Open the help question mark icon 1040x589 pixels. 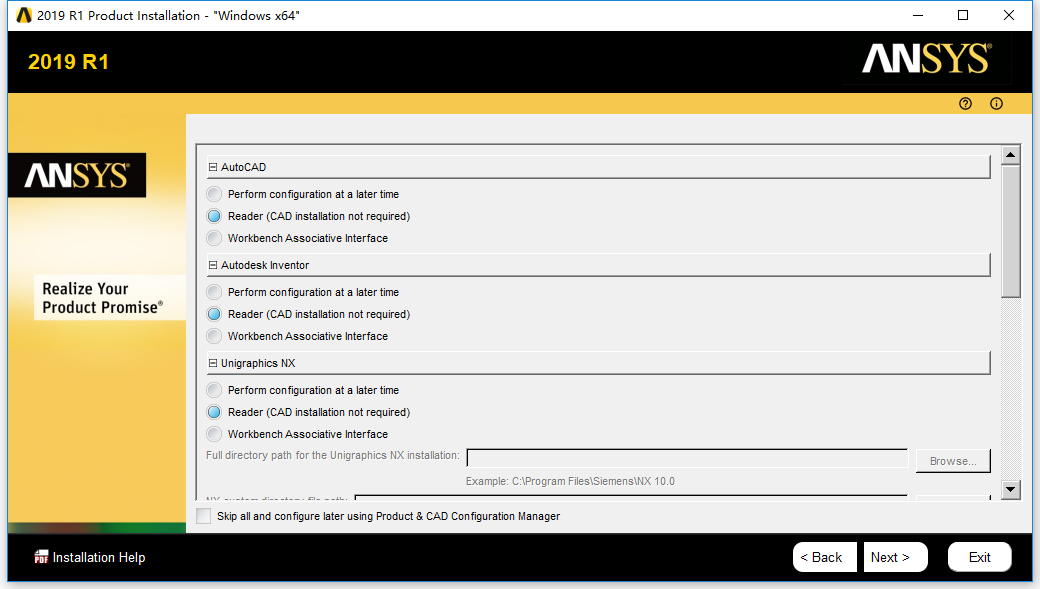pos(965,103)
